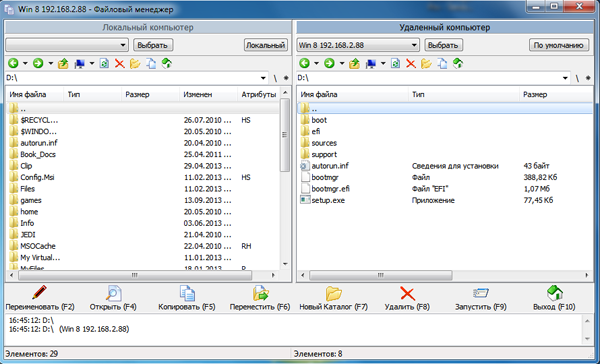Select Book_Docs folder in local pane
Screen dimensions: 600x364
(38, 154)
